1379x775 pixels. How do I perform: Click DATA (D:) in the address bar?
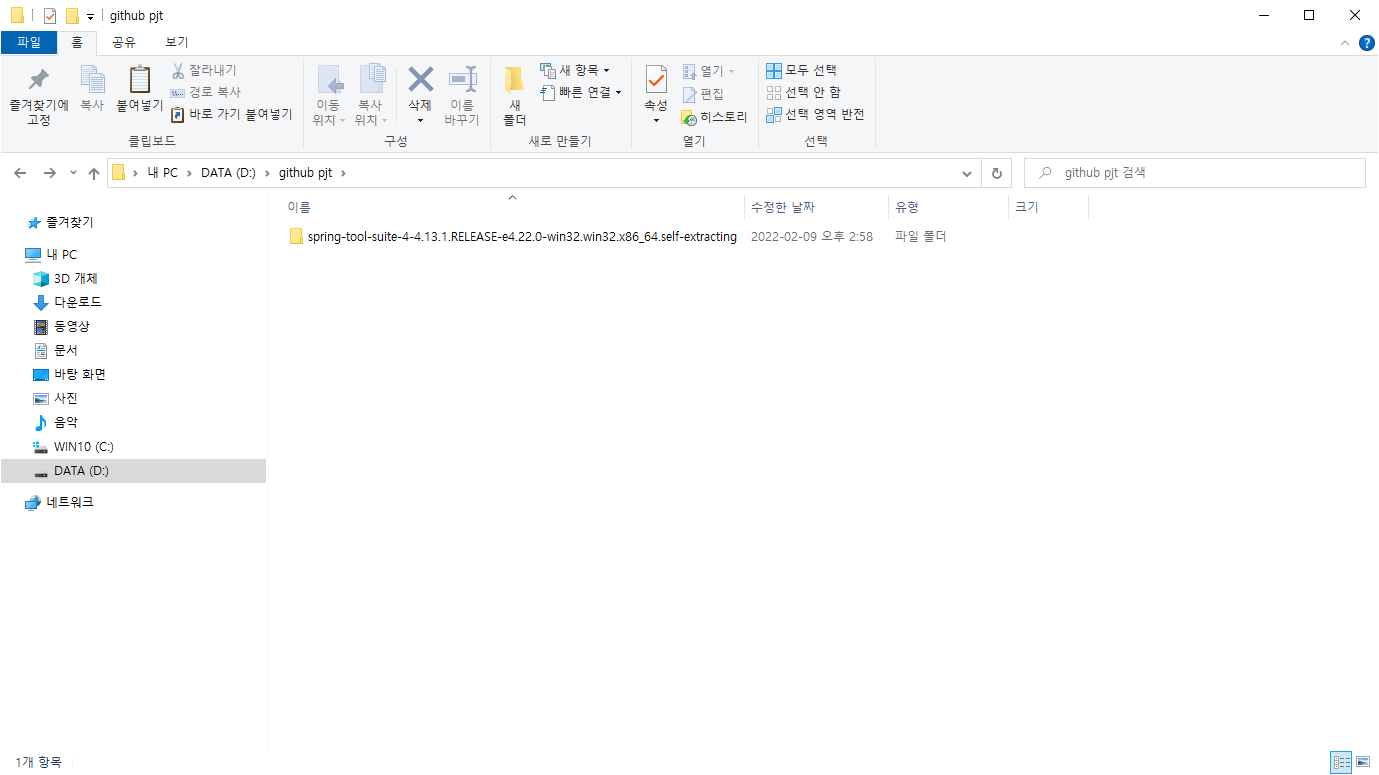point(228,173)
